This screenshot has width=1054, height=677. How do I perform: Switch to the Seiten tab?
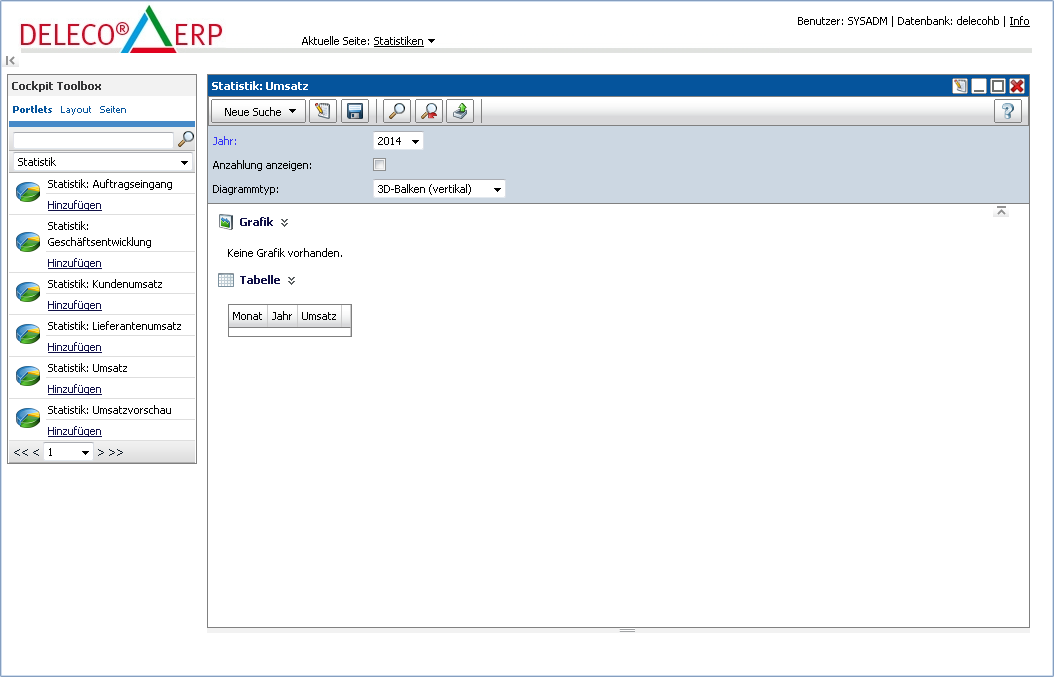pyautogui.click(x=113, y=110)
